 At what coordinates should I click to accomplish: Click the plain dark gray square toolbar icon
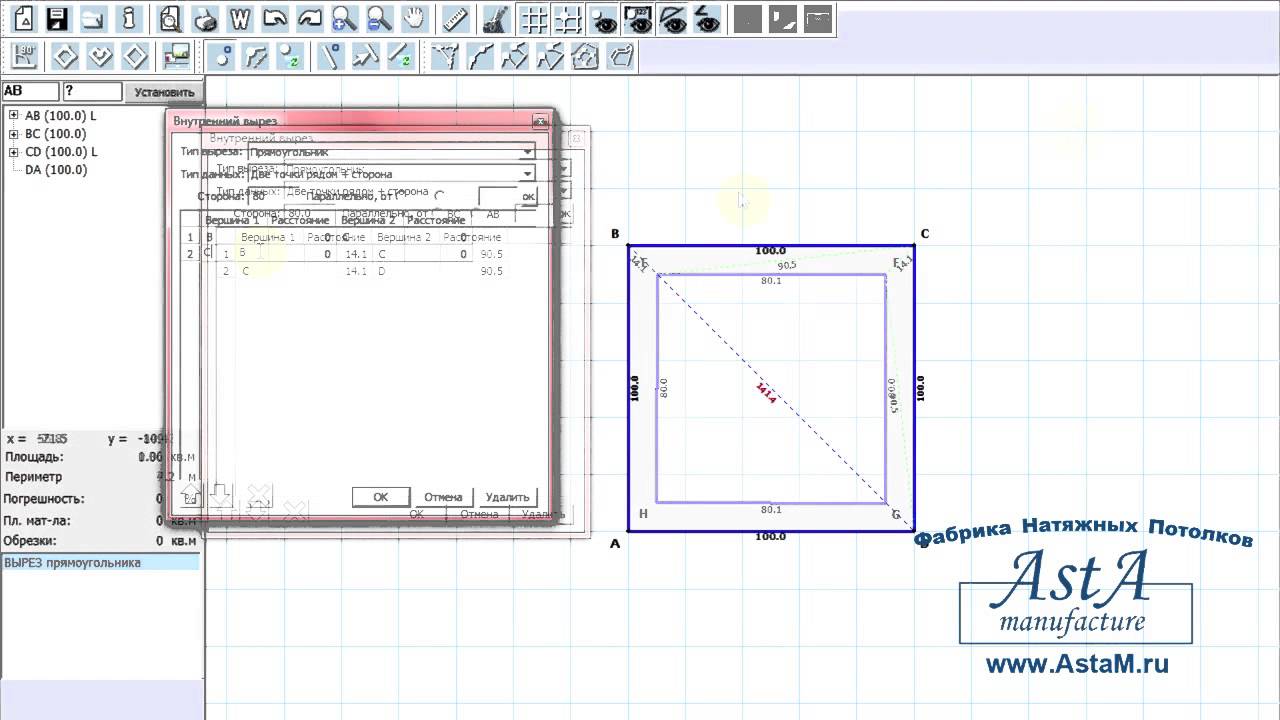tap(746, 18)
